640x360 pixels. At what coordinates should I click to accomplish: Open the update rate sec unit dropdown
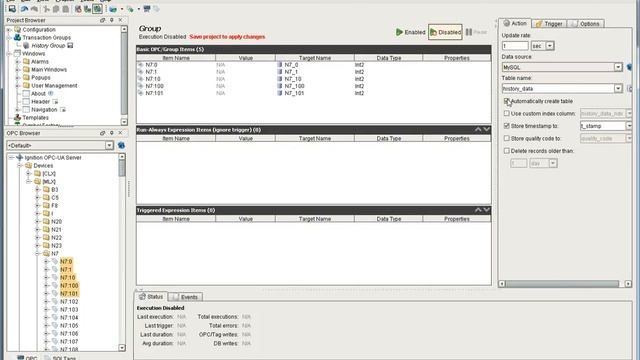pyautogui.click(x=550, y=46)
